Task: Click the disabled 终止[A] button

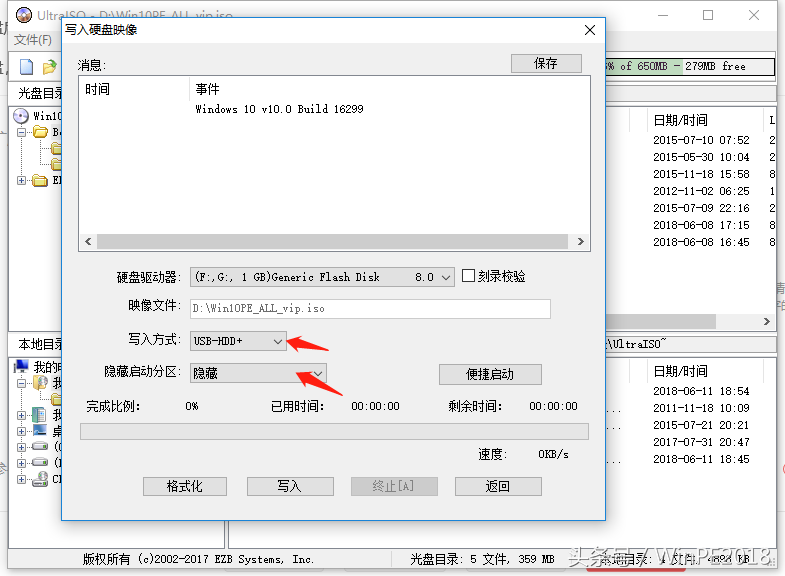Action: coord(394,486)
